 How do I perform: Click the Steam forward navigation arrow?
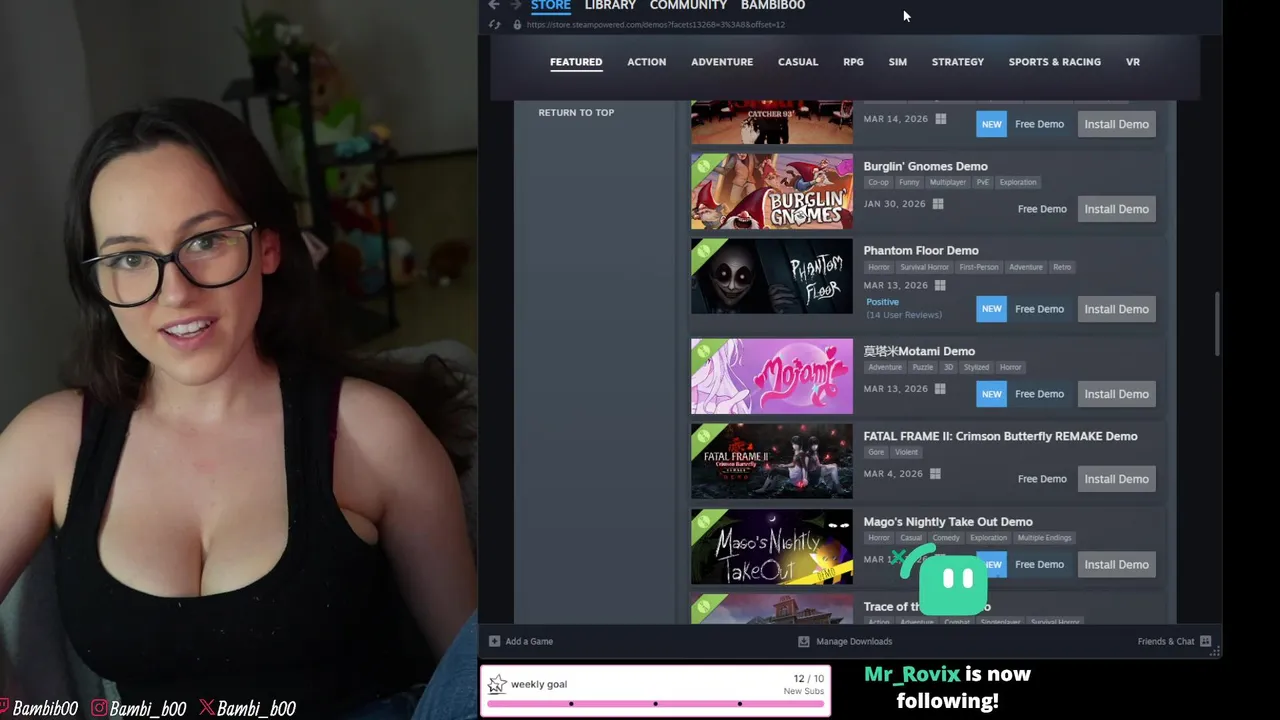tap(516, 5)
